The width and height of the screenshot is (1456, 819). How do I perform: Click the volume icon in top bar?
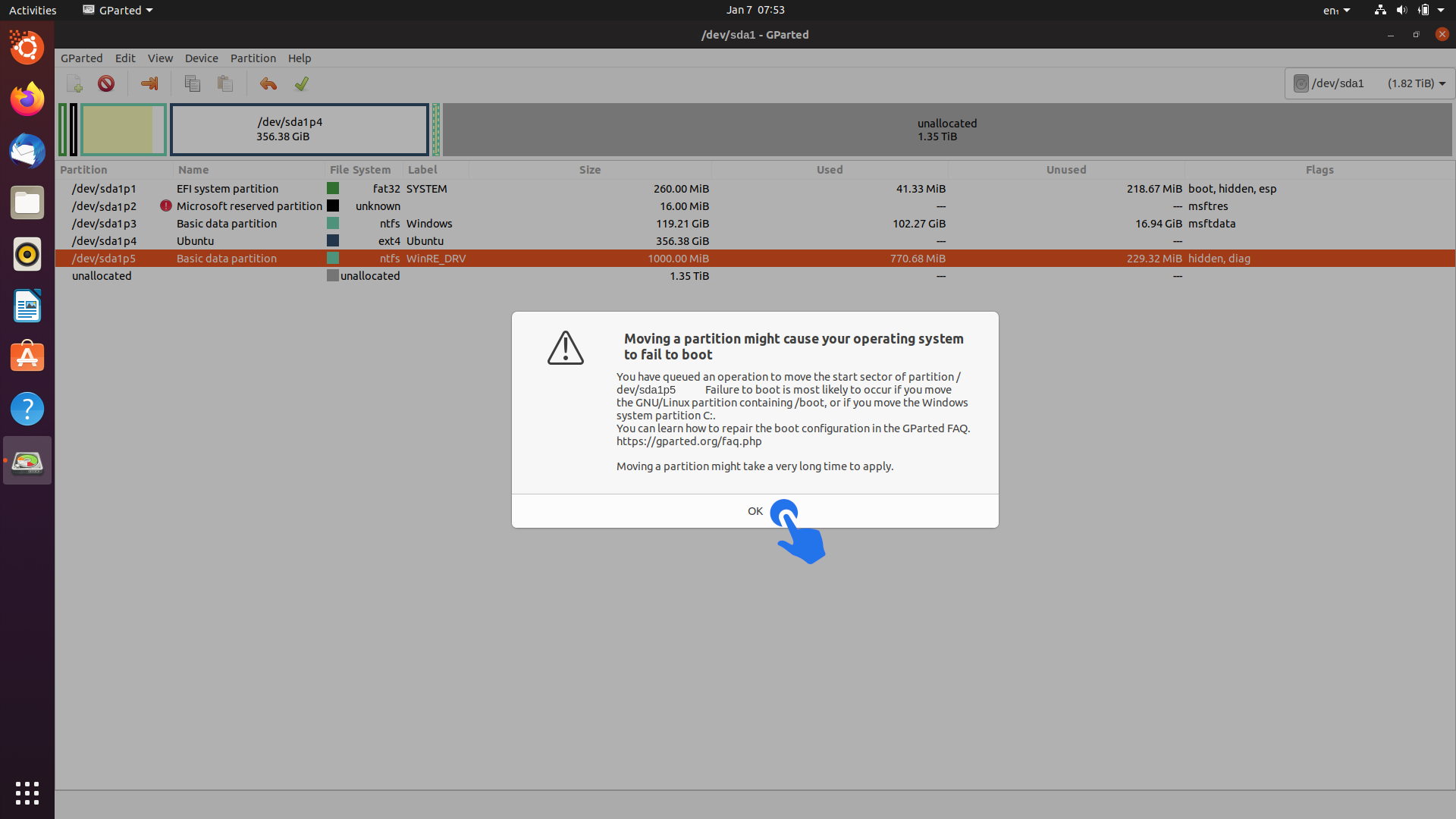[1401, 10]
